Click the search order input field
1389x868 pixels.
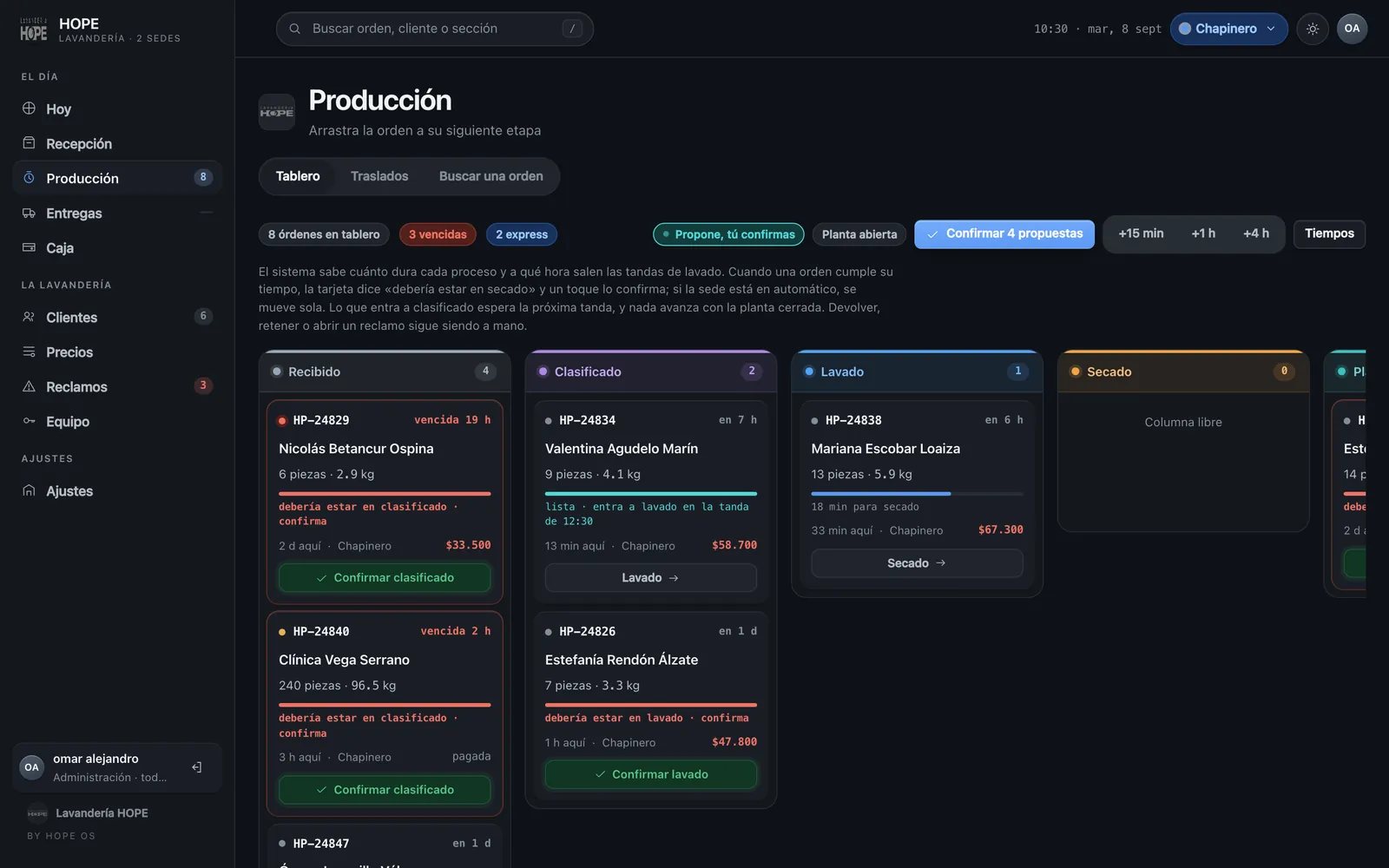point(435,29)
